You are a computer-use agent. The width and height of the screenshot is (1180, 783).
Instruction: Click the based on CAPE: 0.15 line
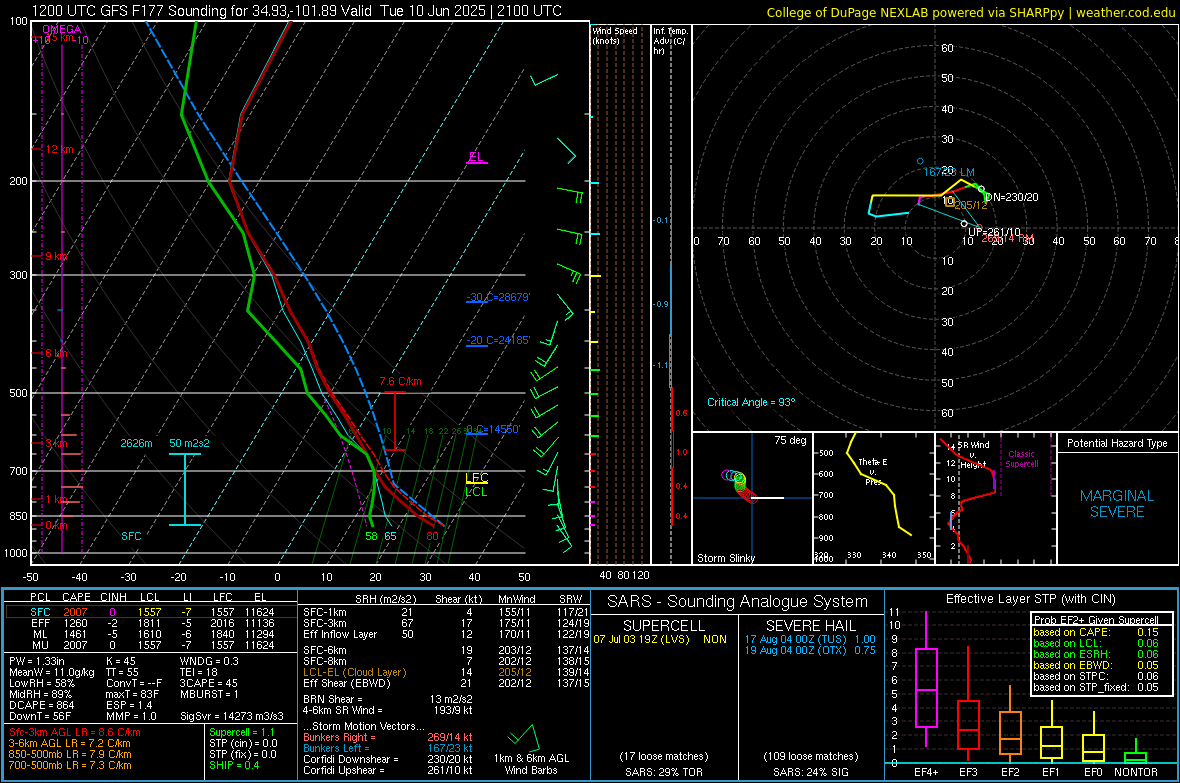point(1095,632)
